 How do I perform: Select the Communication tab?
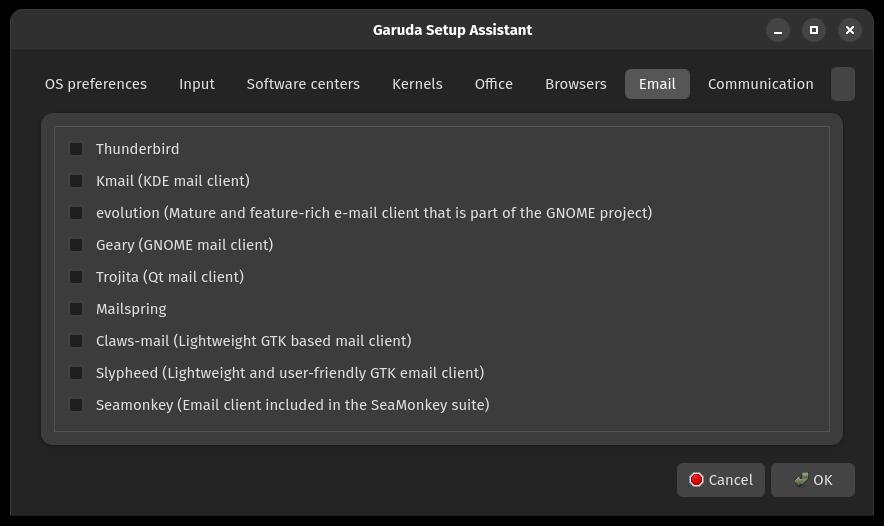761,84
